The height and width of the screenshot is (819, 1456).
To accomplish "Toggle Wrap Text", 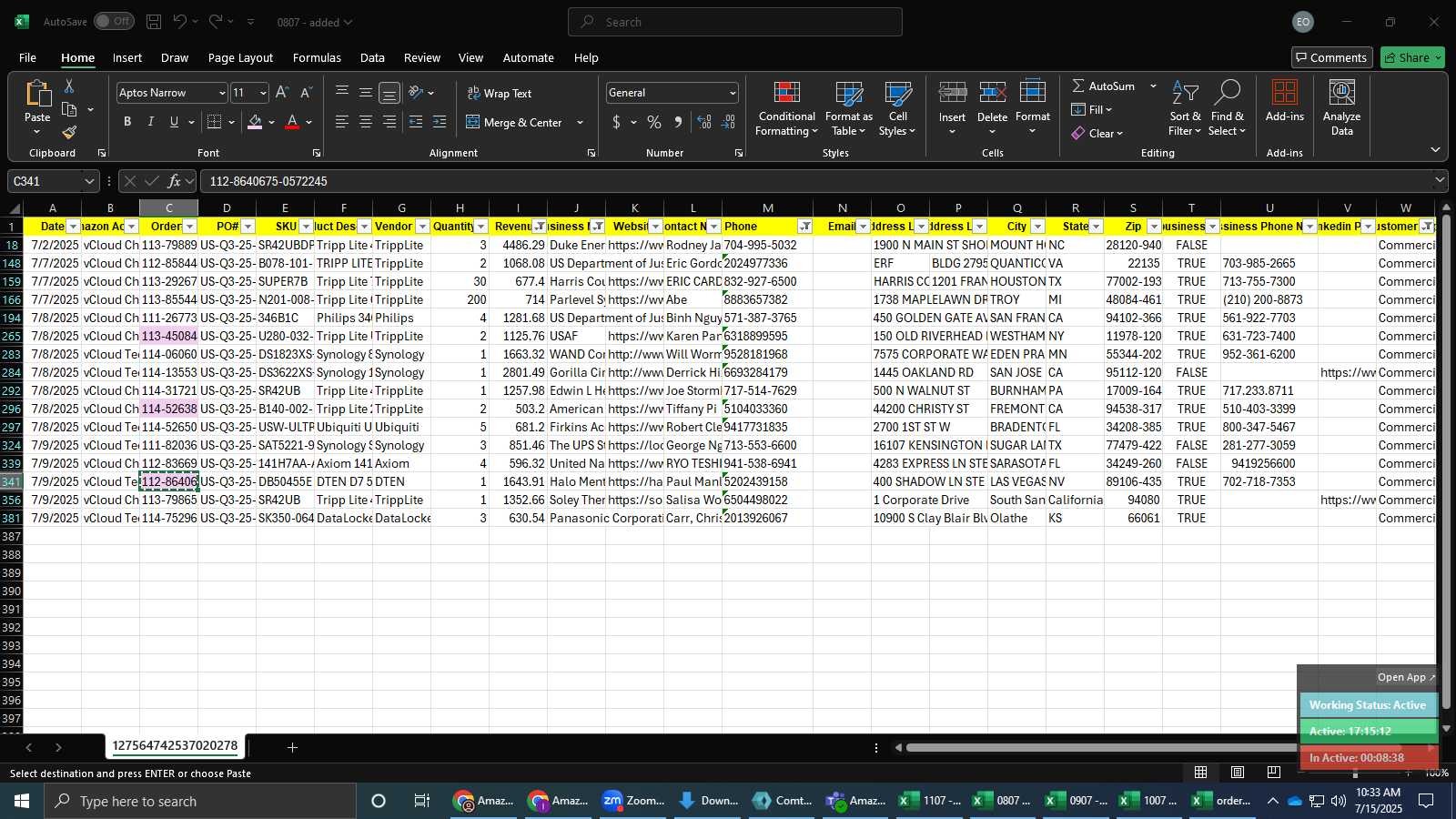I will coord(500,93).
